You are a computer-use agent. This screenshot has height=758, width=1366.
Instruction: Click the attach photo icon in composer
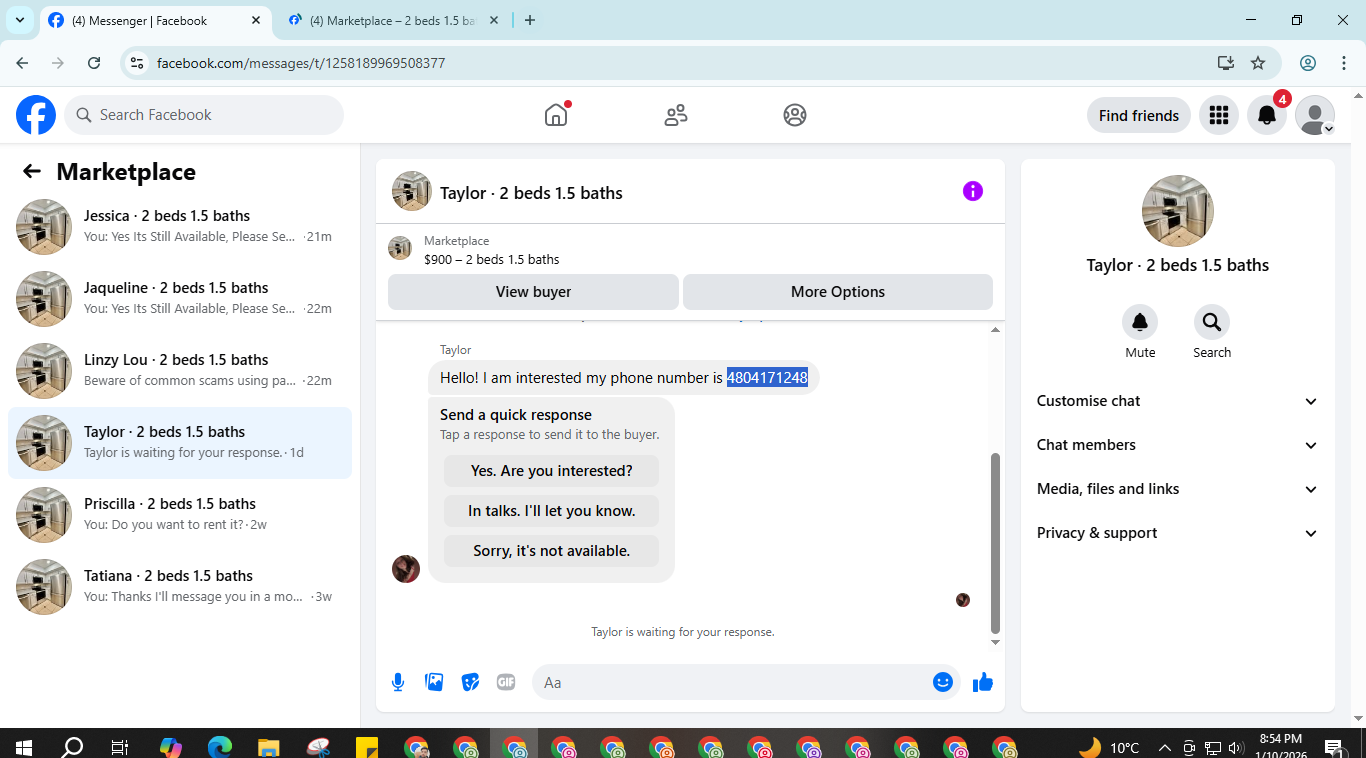point(434,682)
